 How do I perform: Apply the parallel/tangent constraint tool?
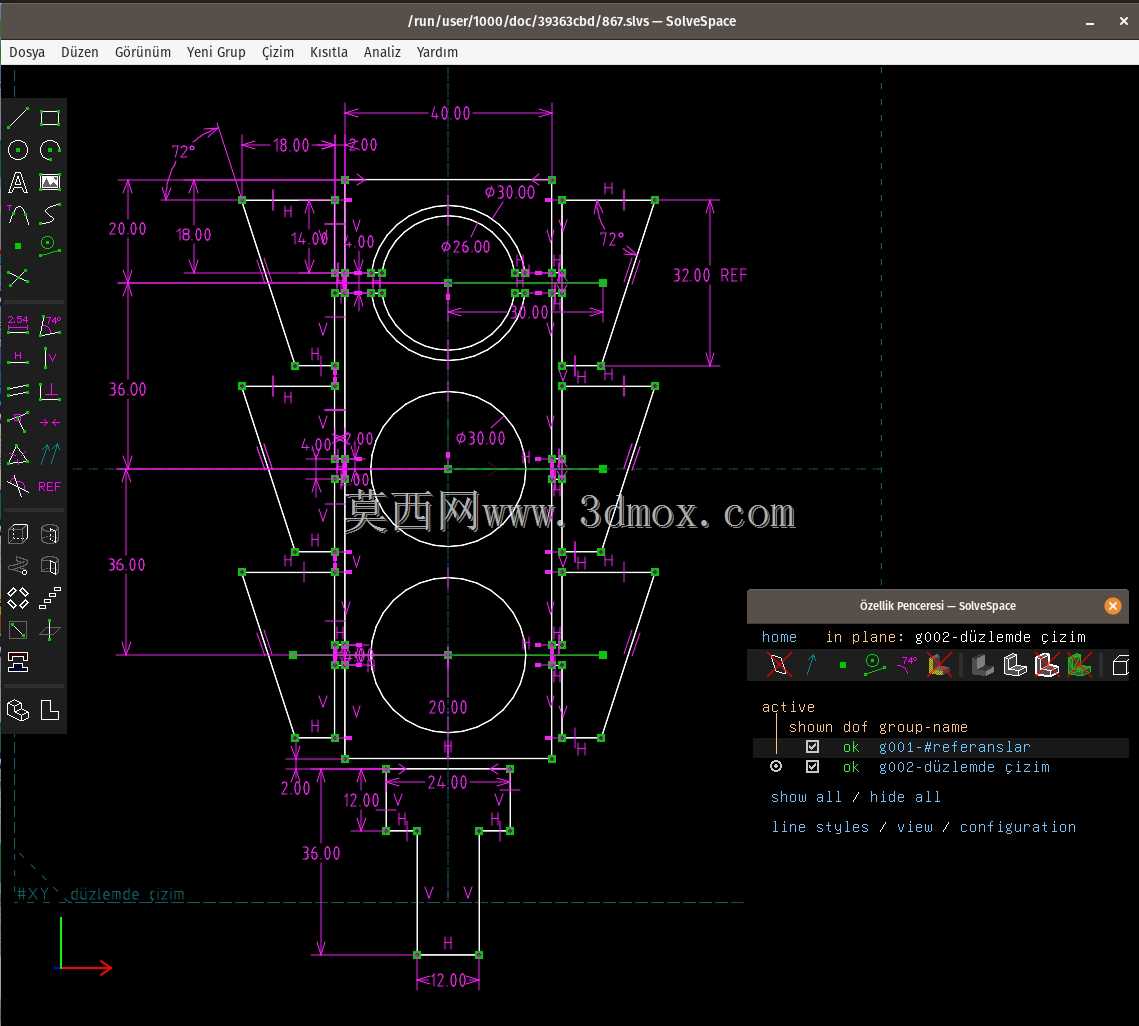18,390
